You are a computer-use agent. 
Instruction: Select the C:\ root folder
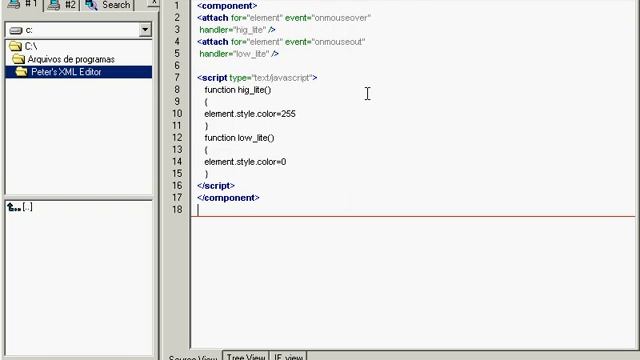click(x=31, y=46)
